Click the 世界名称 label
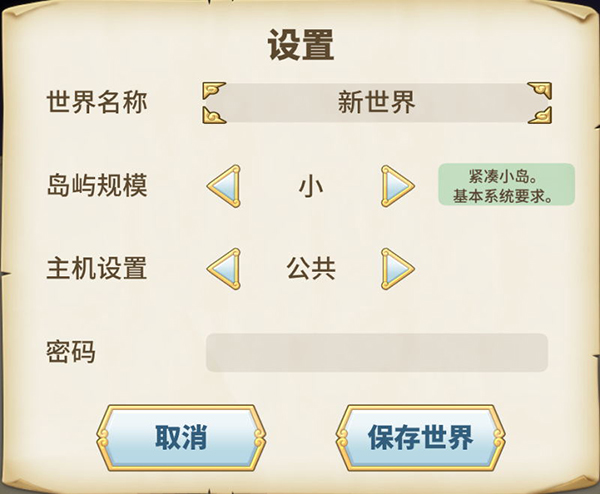 click(x=97, y=102)
